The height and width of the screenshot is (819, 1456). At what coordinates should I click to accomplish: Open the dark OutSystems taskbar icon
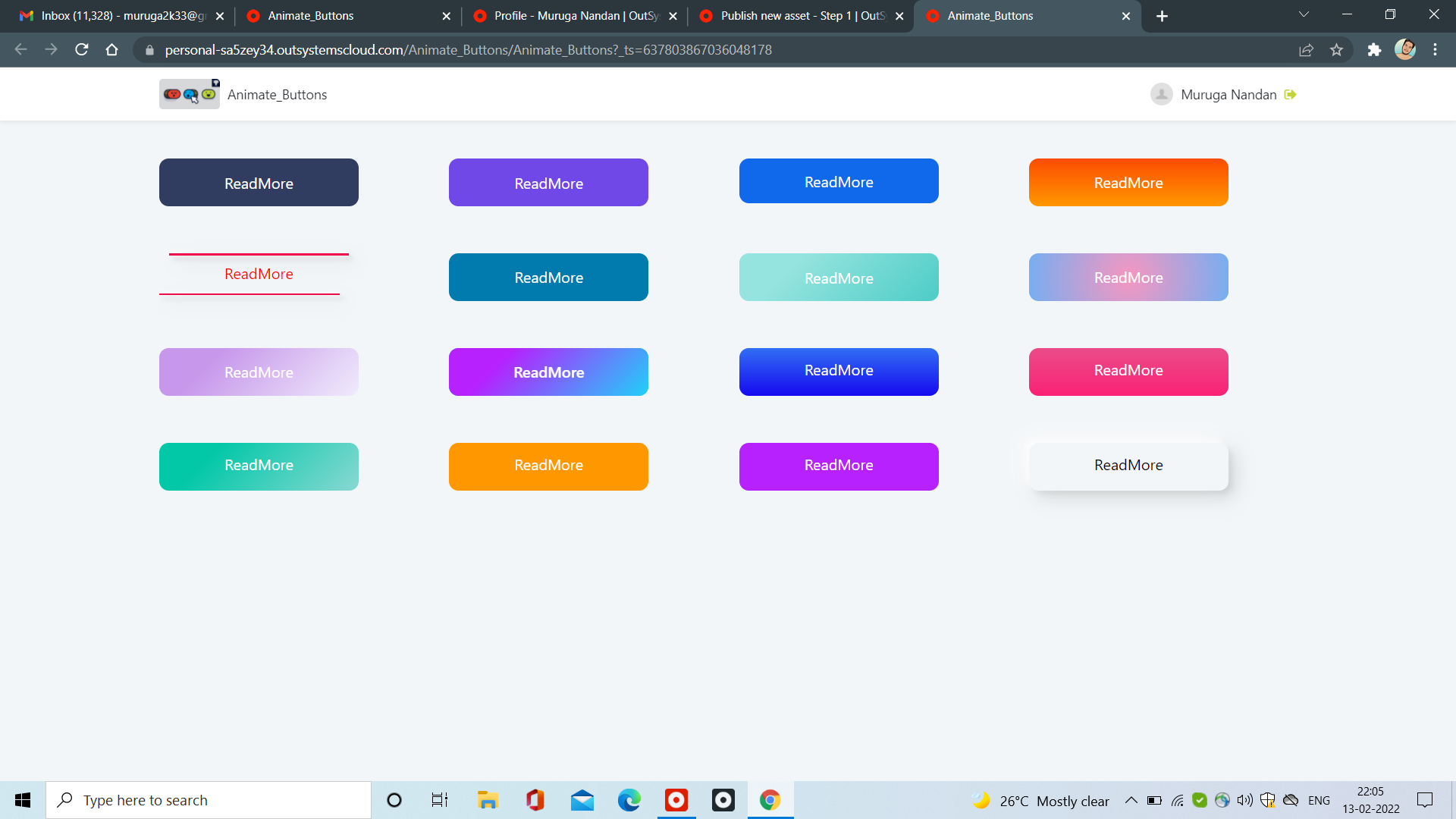click(x=723, y=800)
